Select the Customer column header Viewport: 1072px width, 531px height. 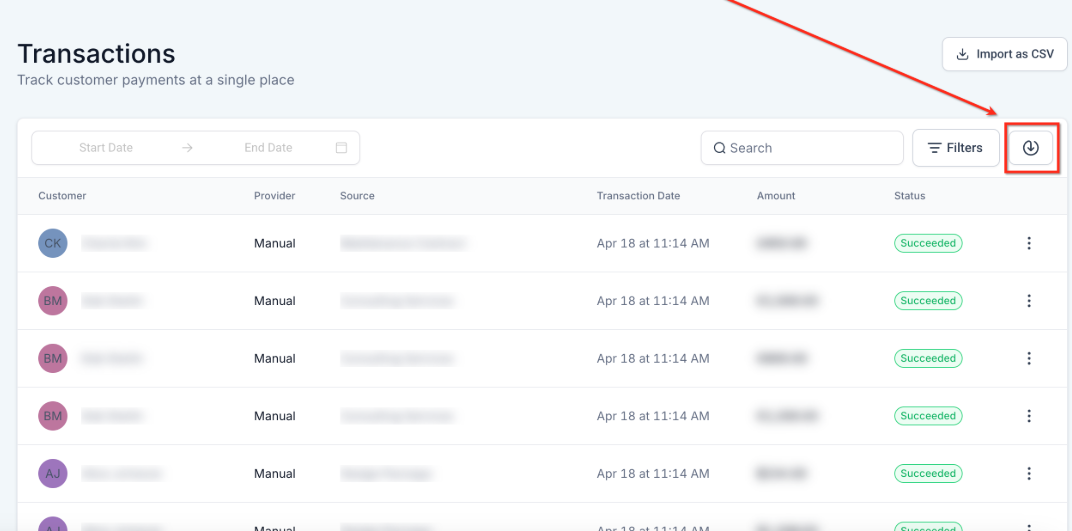tap(62, 195)
